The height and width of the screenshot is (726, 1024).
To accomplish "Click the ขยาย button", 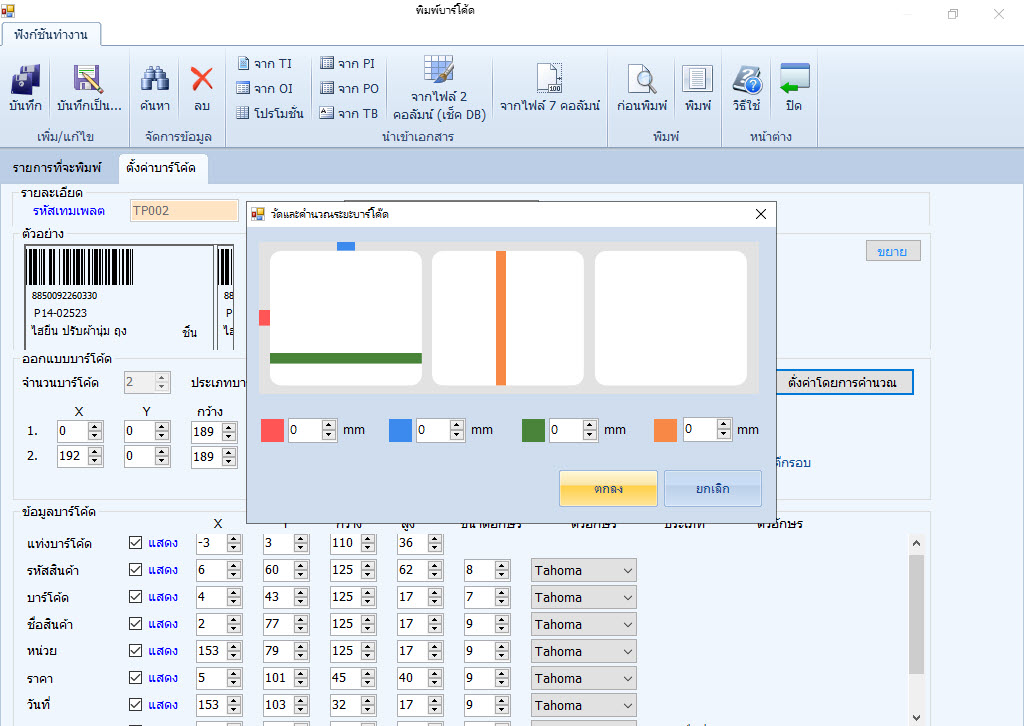I will [x=891, y=250].
